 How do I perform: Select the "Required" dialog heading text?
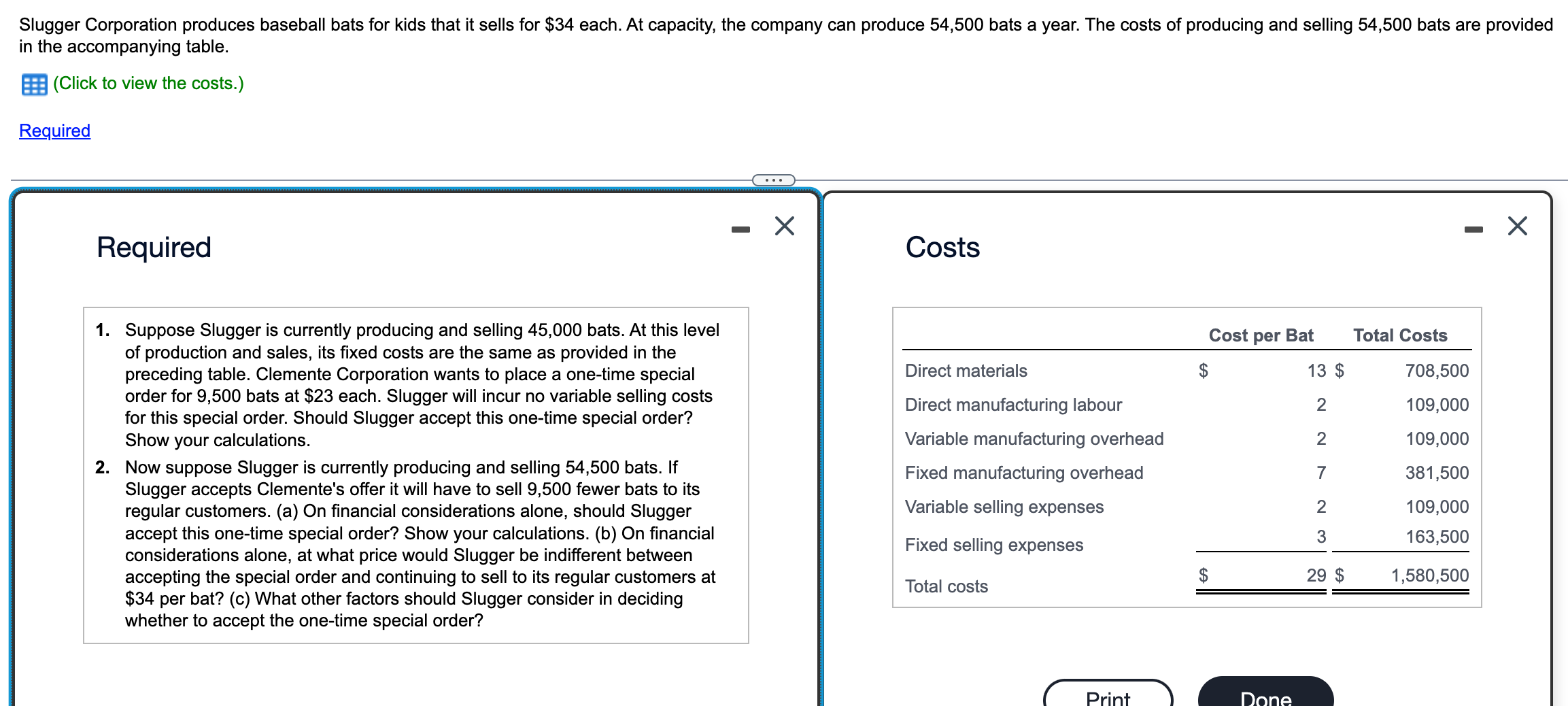[154, 247]
